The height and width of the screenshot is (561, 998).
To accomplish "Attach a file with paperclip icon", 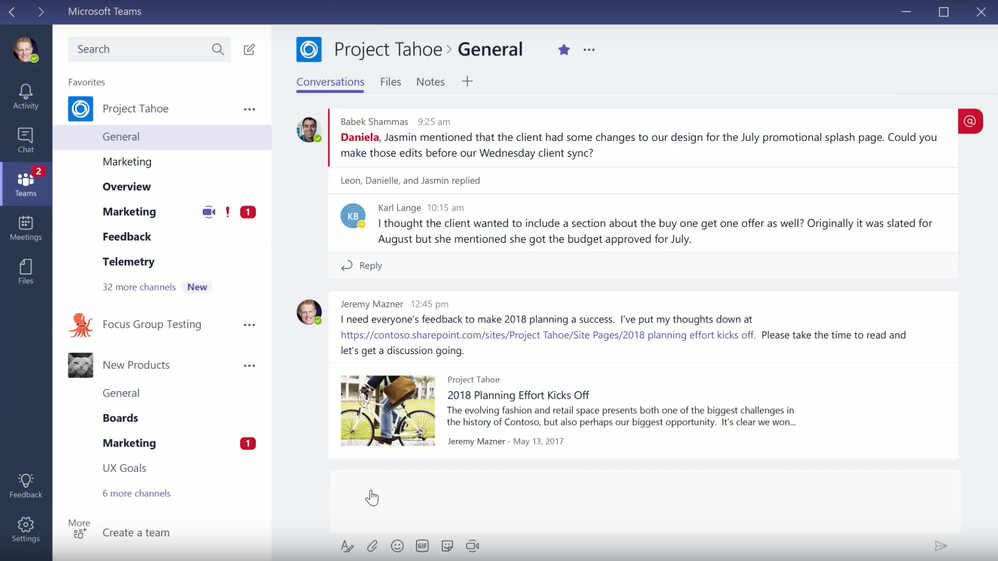I will tap(372, 546).
